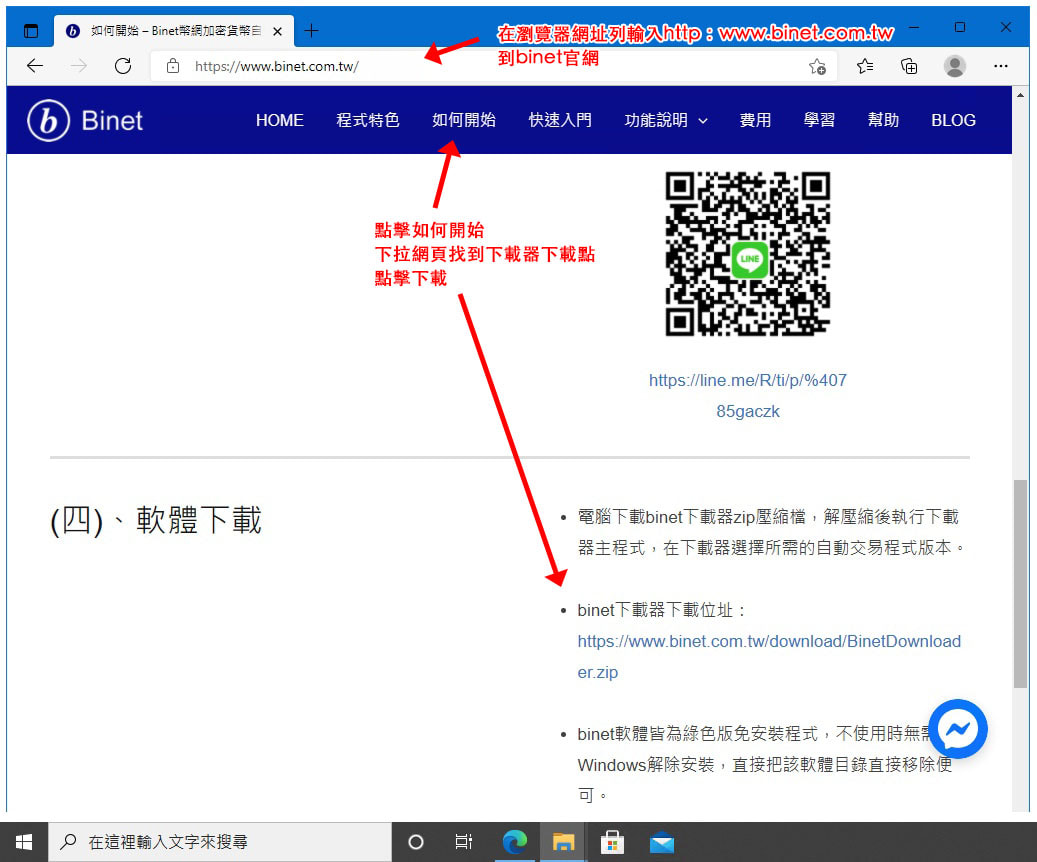Image resolution: width=1037 pixels, height=862 pixels.
Task: Open Microsoft Store from taskbar
Action: [x=612, y=842]
